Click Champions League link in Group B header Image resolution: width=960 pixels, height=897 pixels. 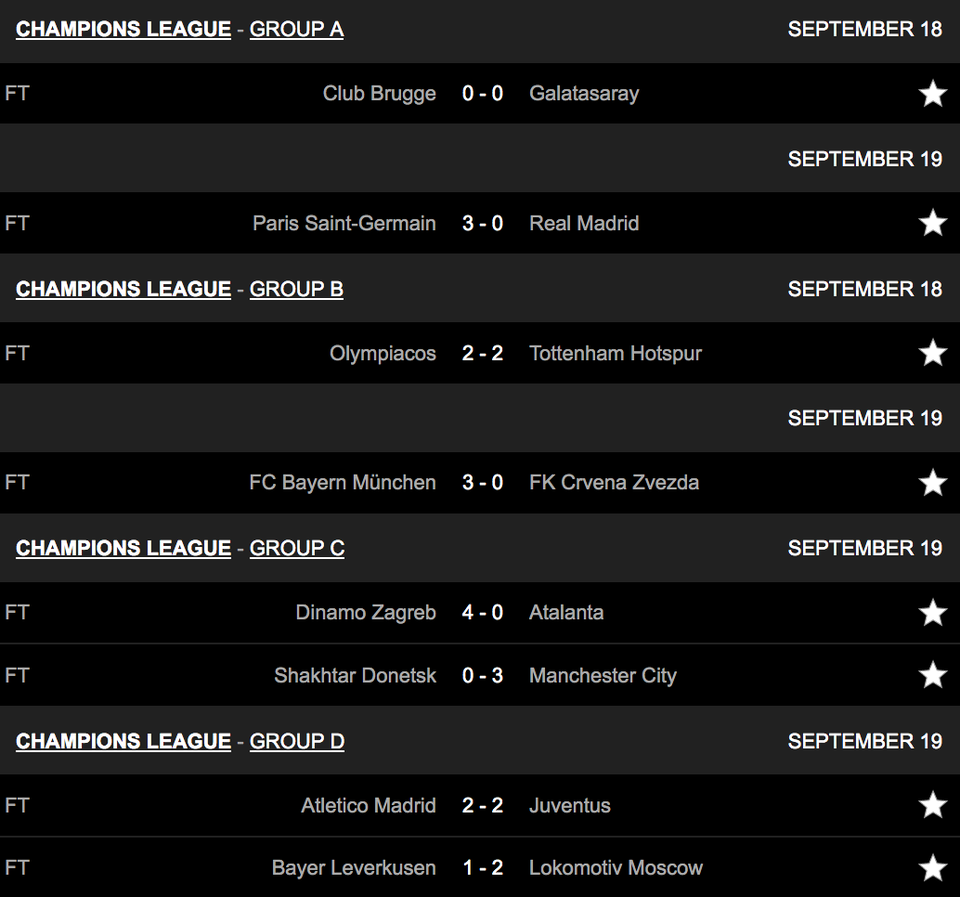pos(123,289)
